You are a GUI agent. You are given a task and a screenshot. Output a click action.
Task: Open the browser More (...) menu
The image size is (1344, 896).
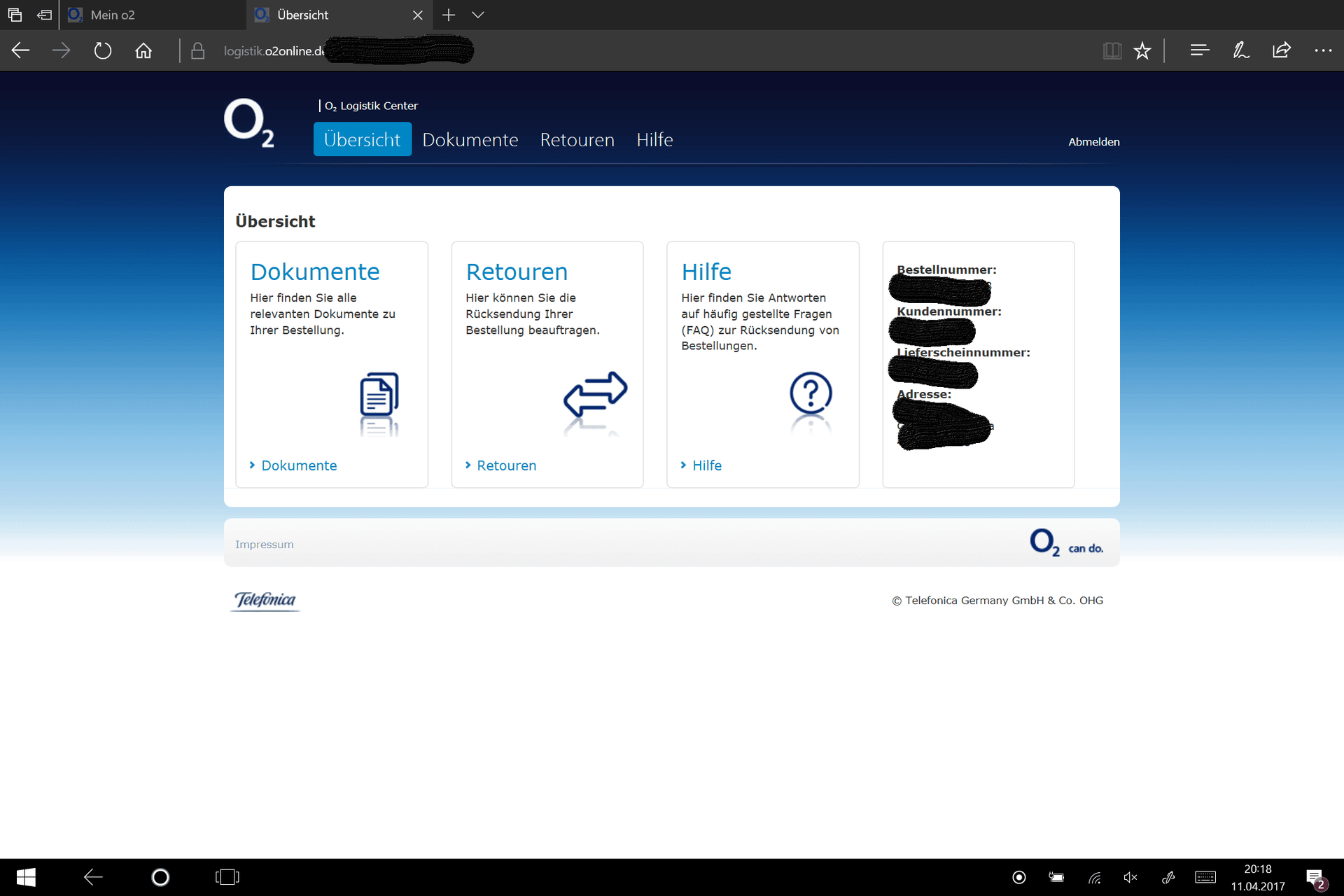click(1323, 50)
